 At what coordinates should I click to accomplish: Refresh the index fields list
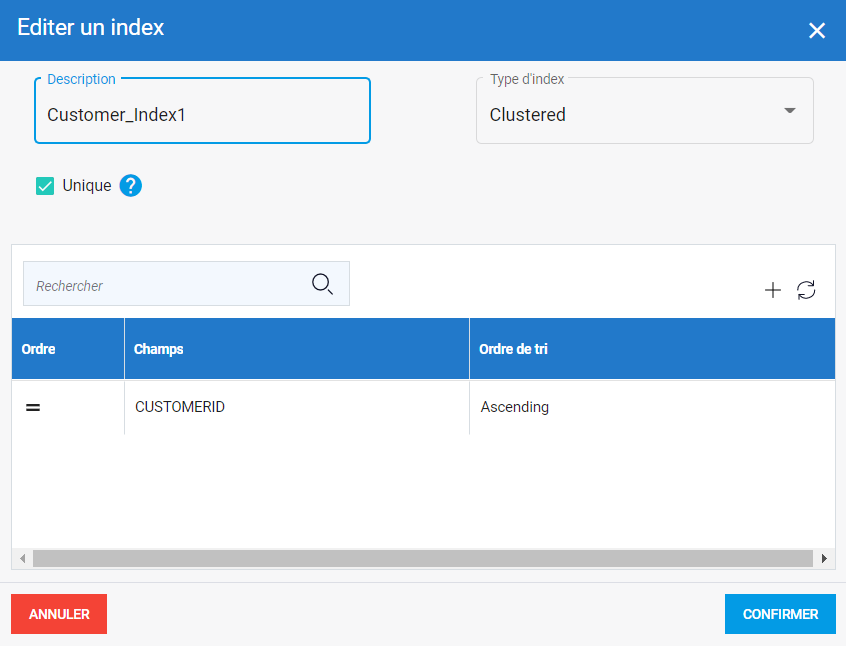pos(806,290)
